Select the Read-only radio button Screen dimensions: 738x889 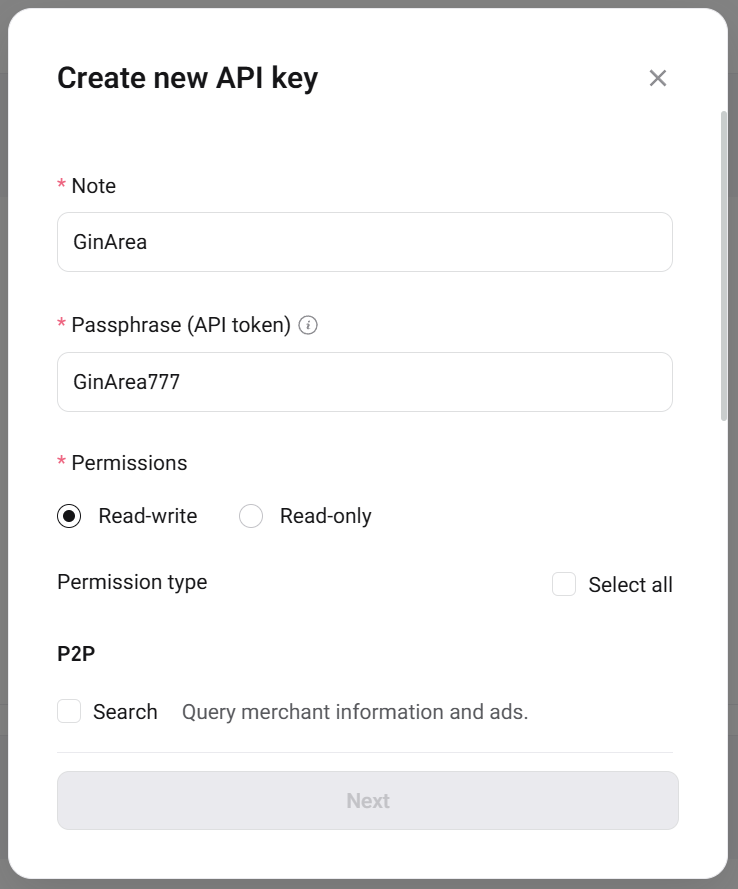pyautogui.click(x=251, y=516)
